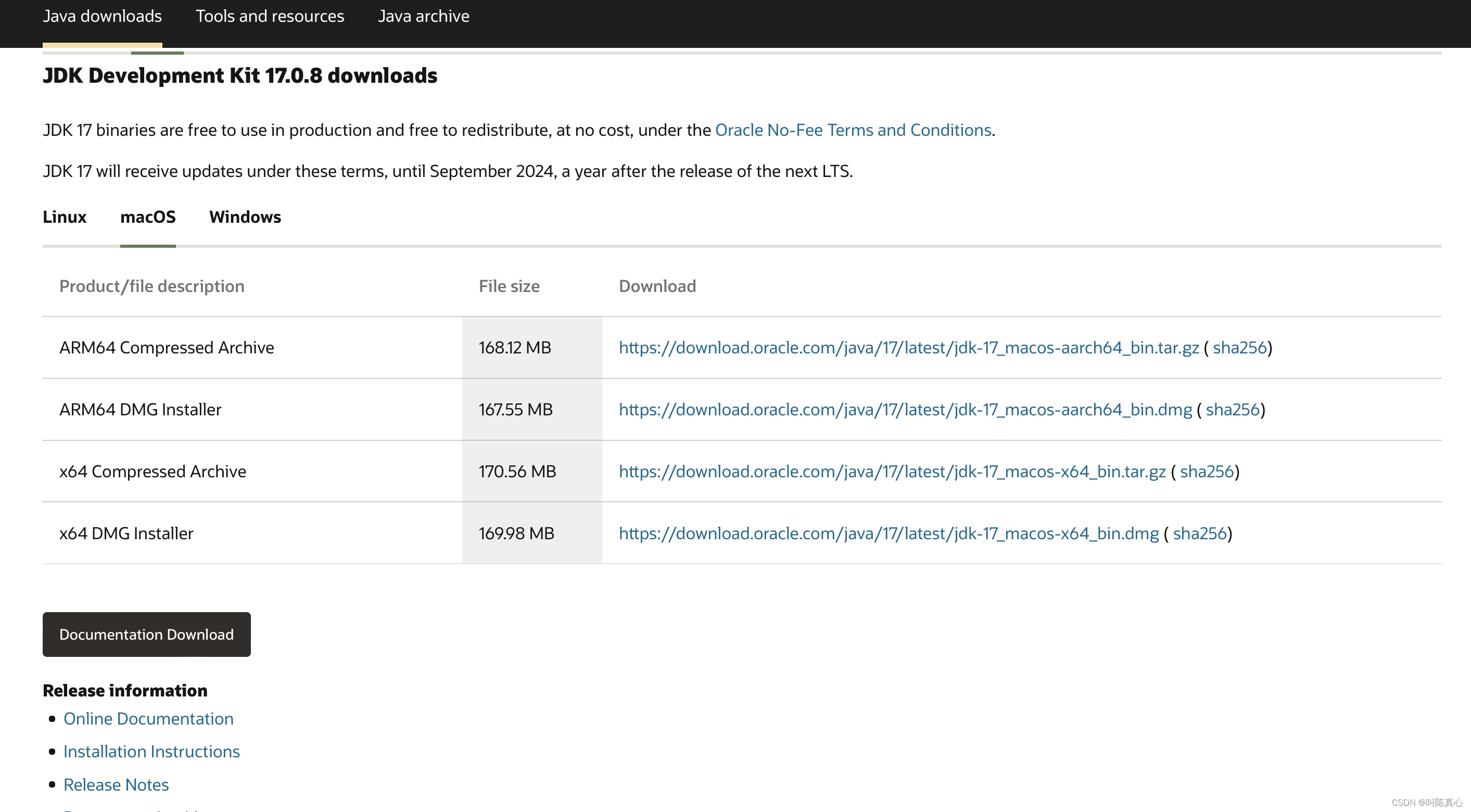This screenshot has height=812, width=1471.
Task: Switch to the Windows downloads tab
Action: tap(245, 217)
